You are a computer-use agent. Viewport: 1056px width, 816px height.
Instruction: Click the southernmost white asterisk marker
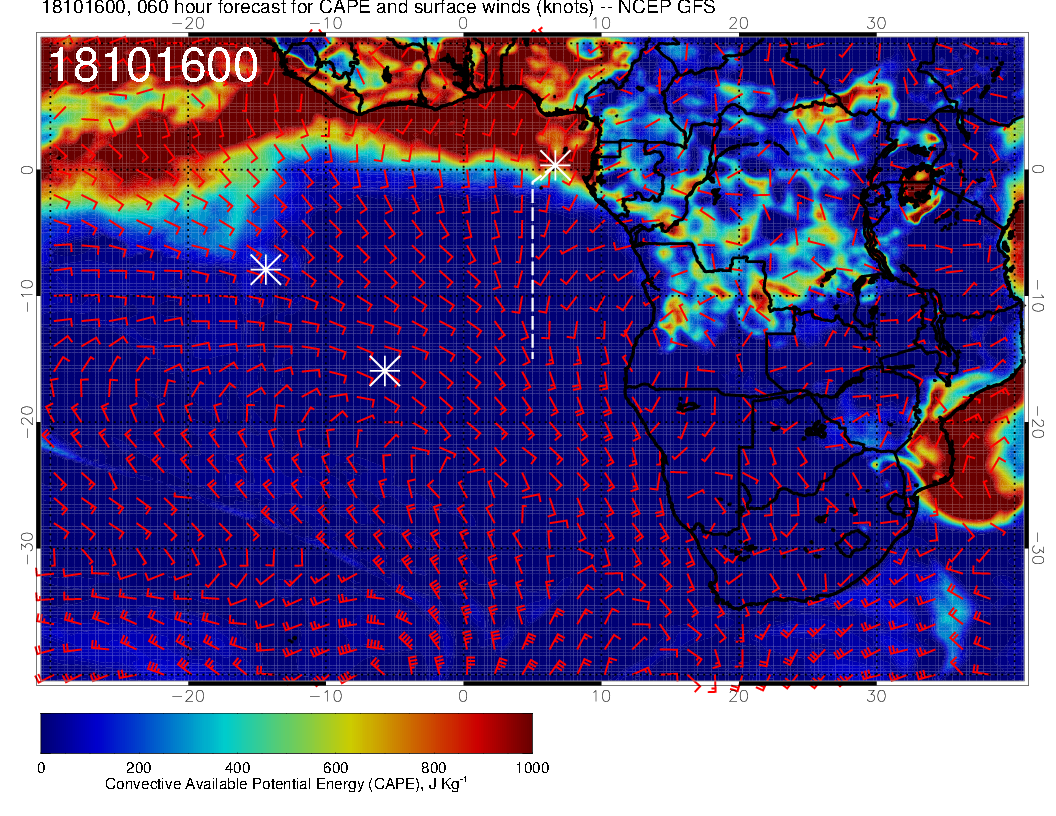point(385,371)
